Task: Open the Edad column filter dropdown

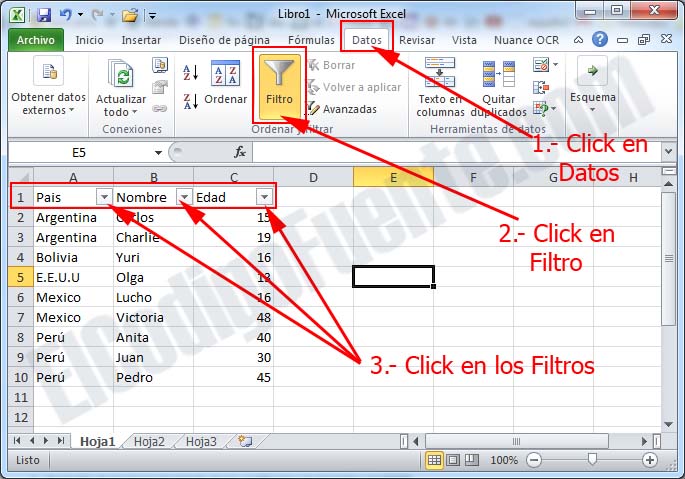Action: coord(263,197)
